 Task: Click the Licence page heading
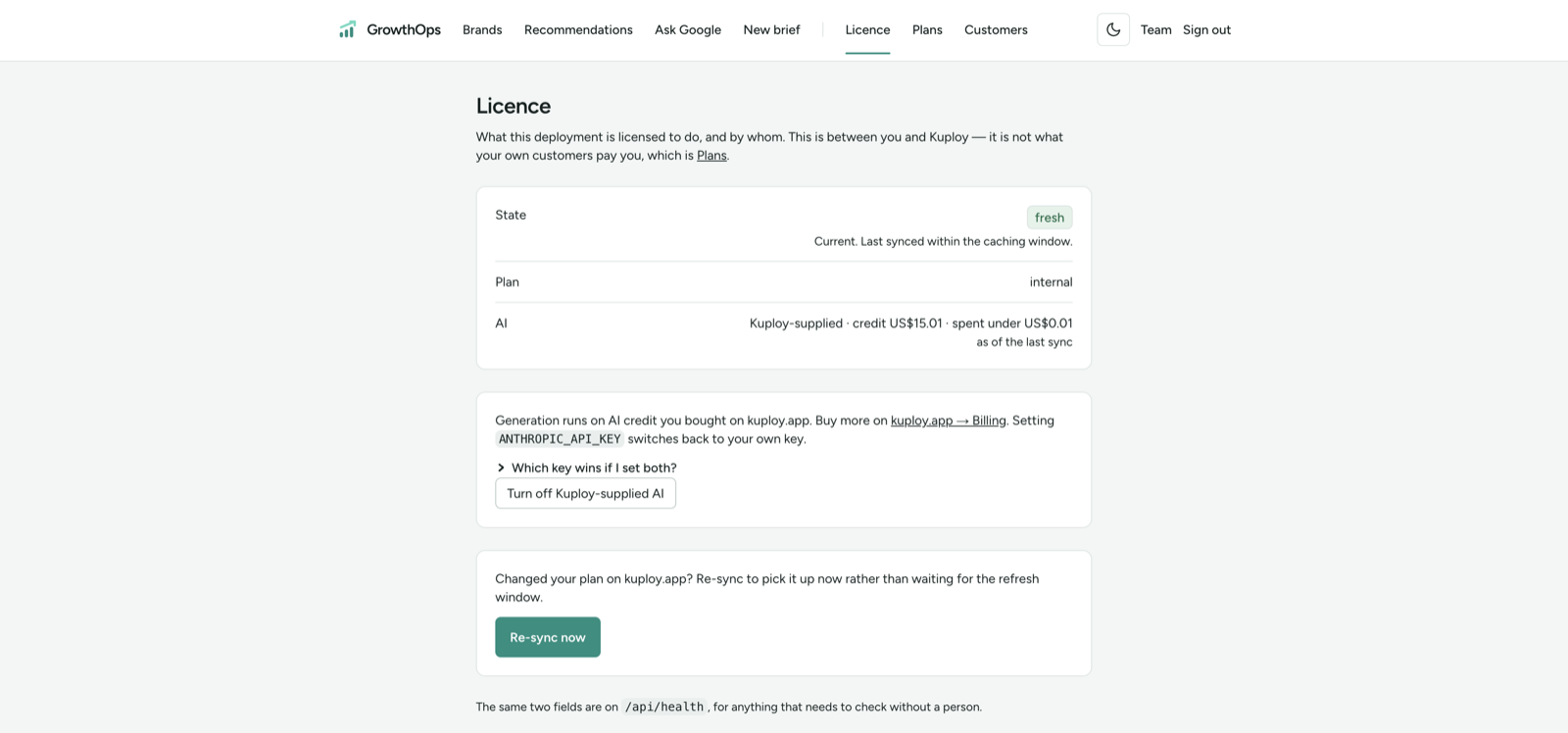tap(514, 106)
